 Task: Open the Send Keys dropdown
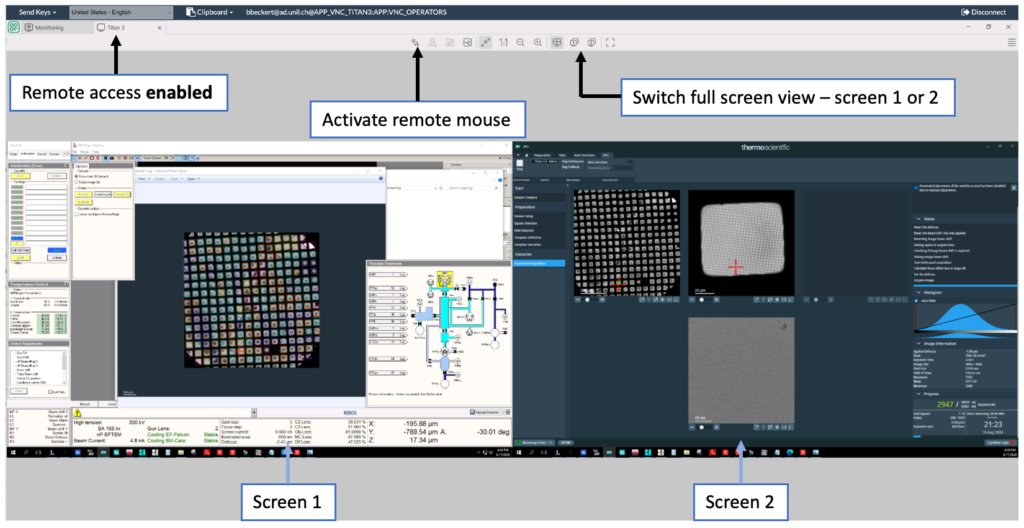pyautogui.click(x=37, y=12)
